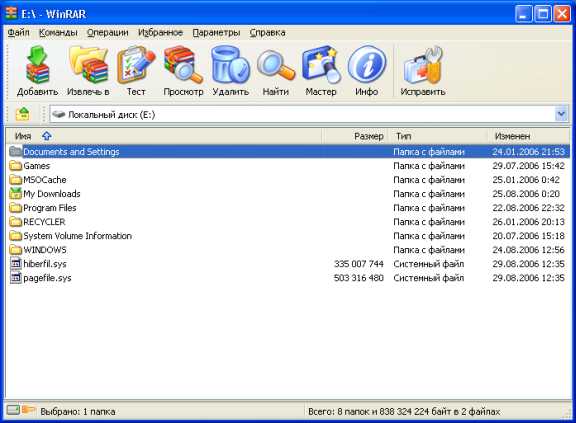Click the date 29.07.2006 15:42
Viewport: 576px width, 423px height.
(528, 166)
